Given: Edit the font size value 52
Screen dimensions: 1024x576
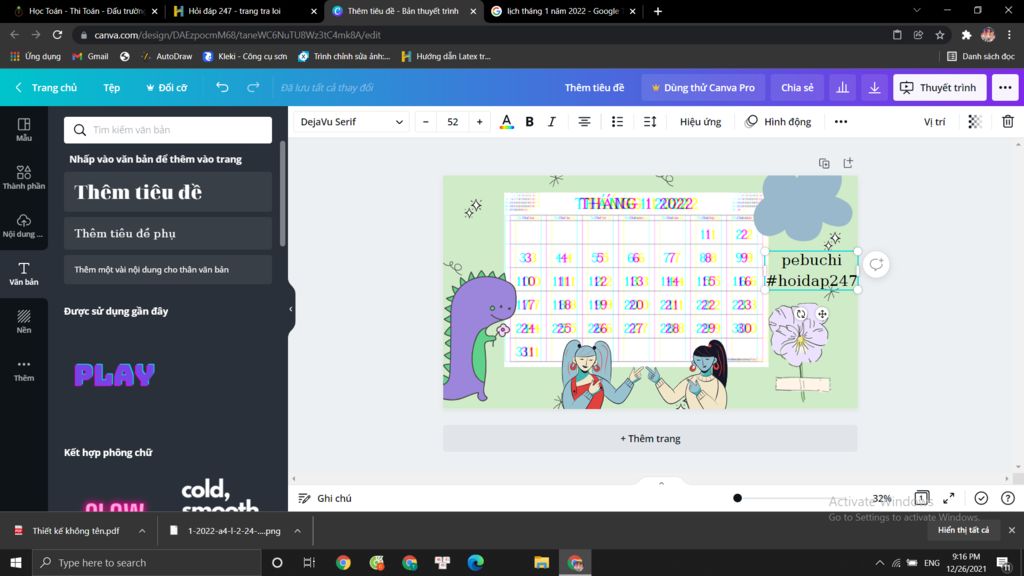Looking at the screenshot, I should (453, 122).
